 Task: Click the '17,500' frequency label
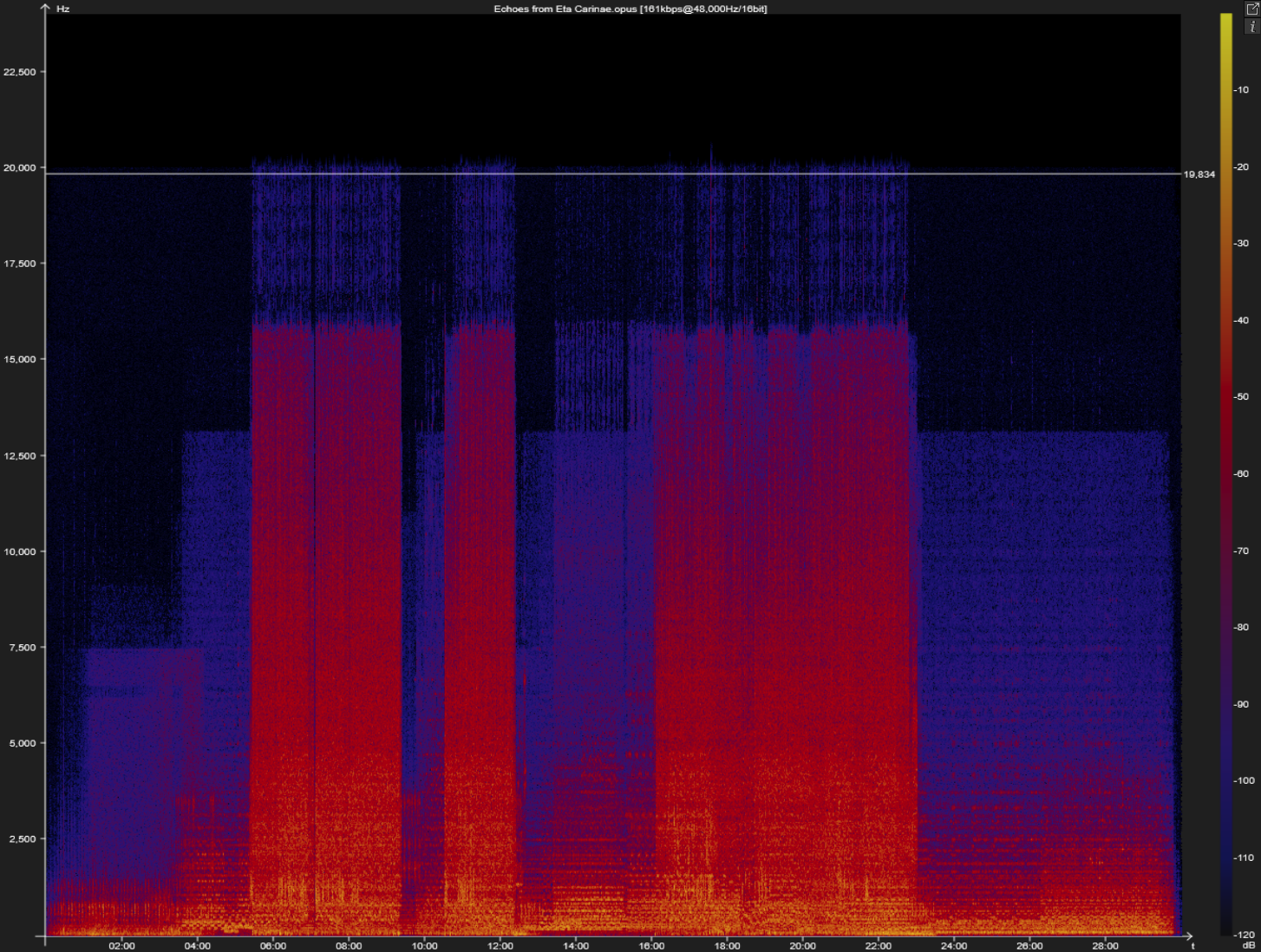pyautogui.click(x=20, y=264)
